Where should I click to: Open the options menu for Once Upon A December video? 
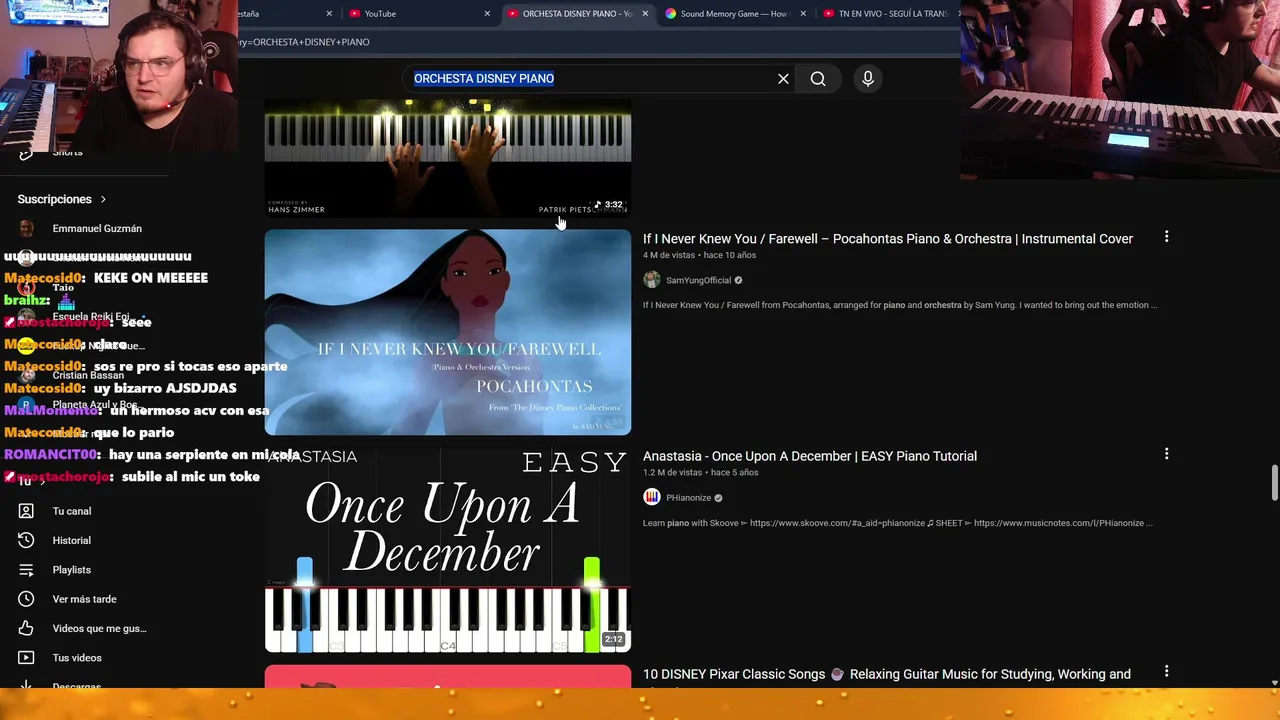click(x=1166, y=454)
